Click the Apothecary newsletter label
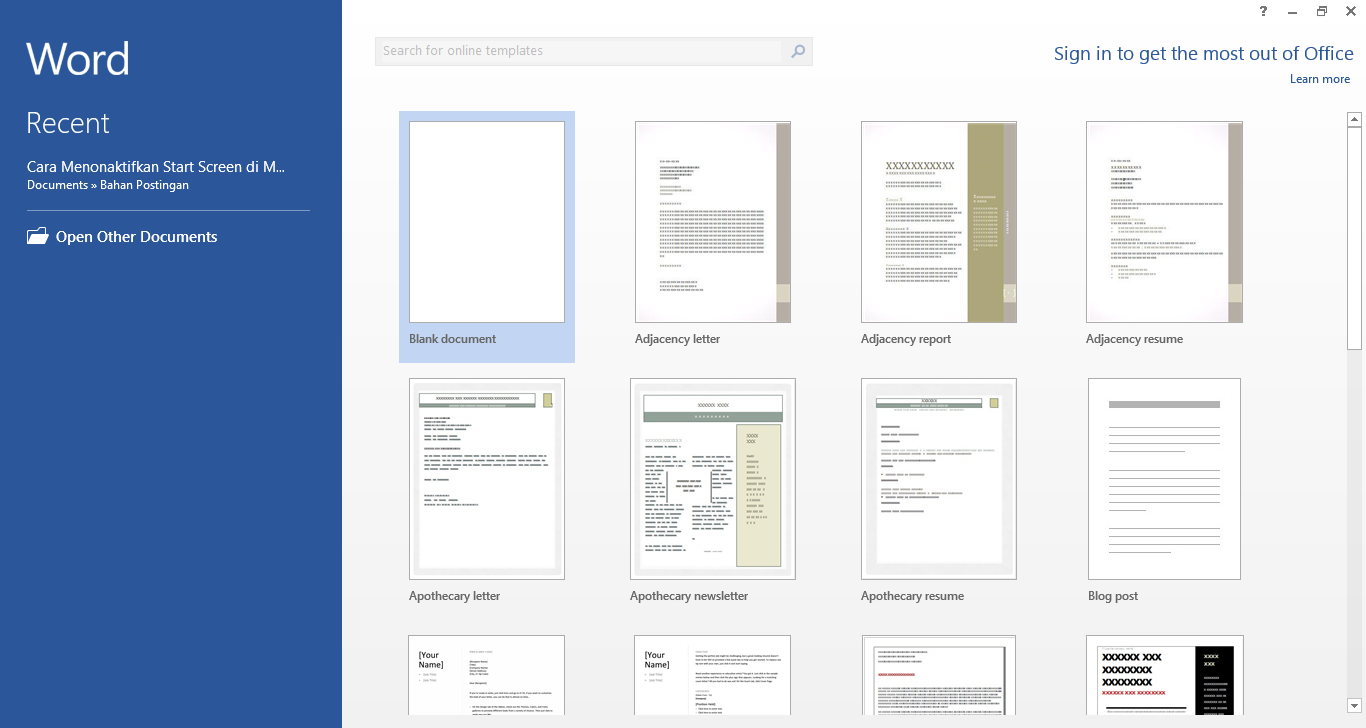This screenshot has height=728, width=1366. [689, 596]
